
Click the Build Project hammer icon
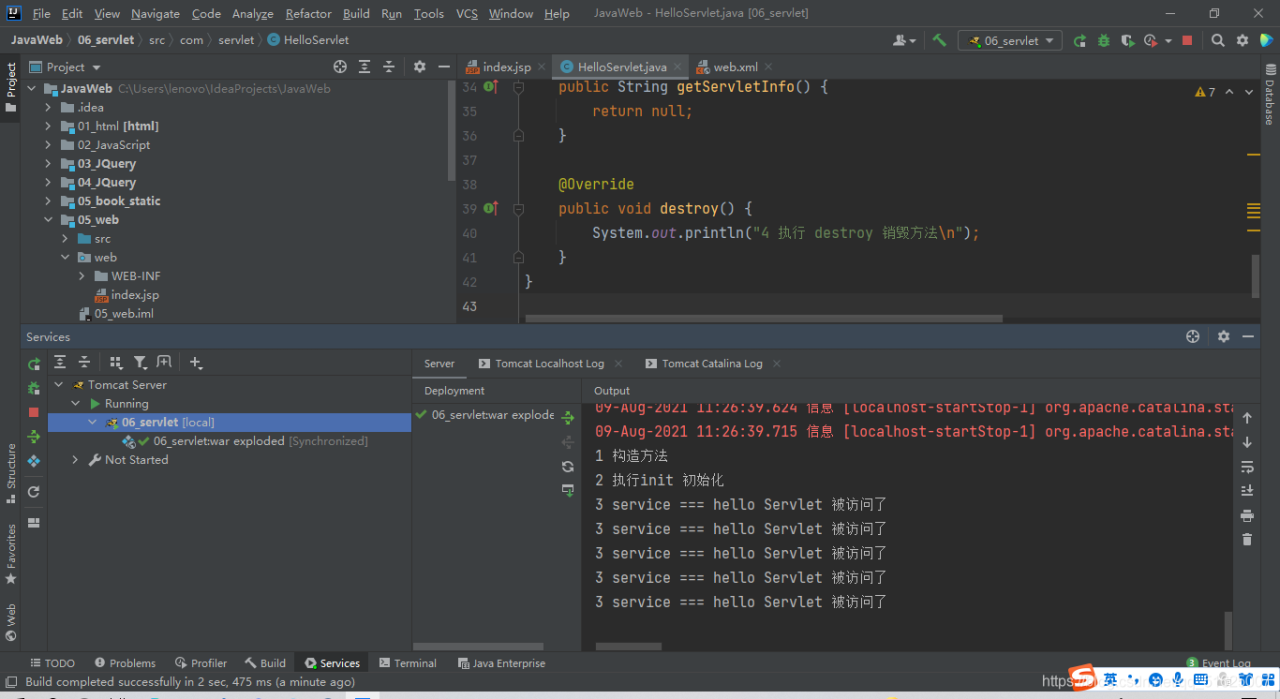[939, 40]
